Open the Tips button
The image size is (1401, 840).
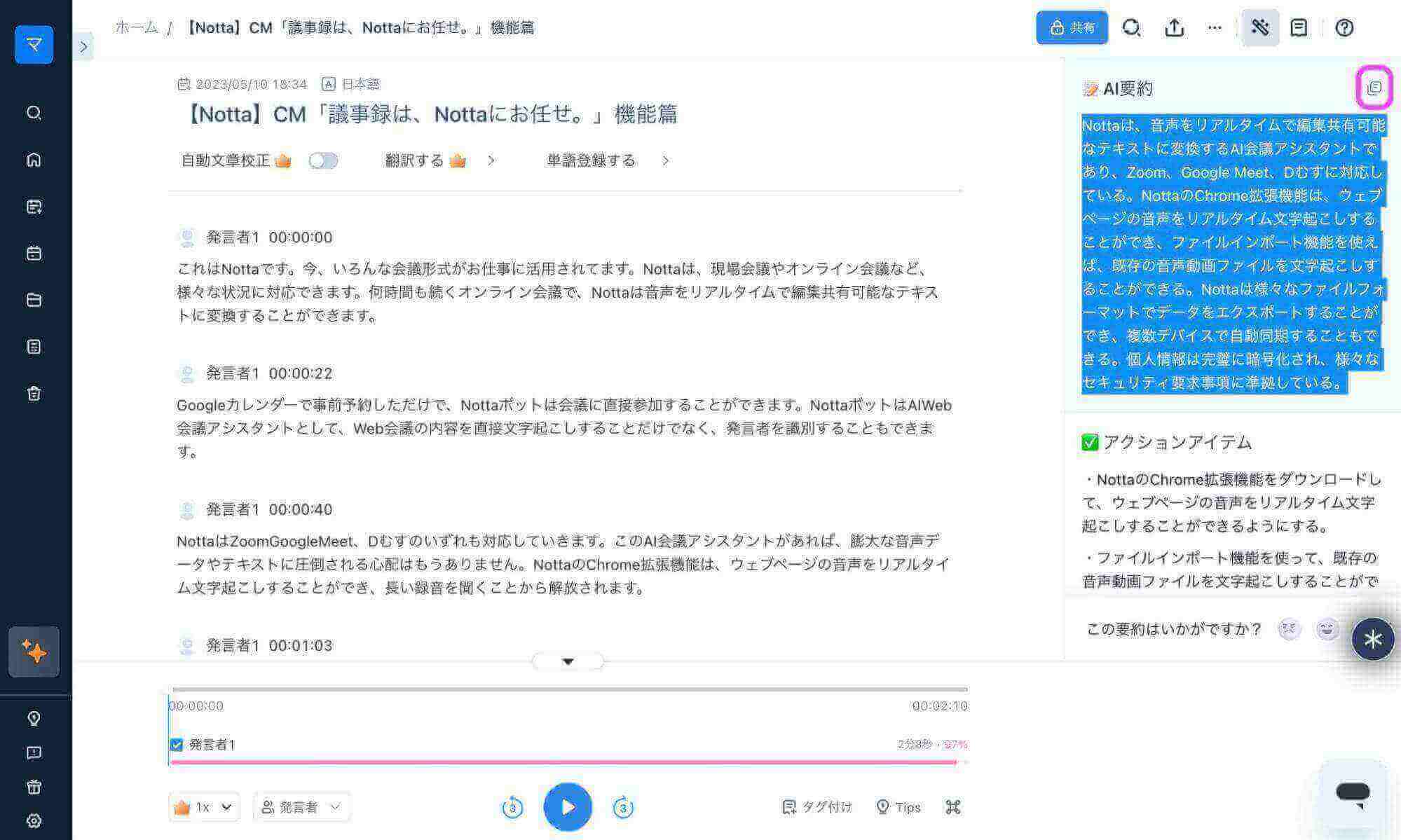tap(898, 807)
